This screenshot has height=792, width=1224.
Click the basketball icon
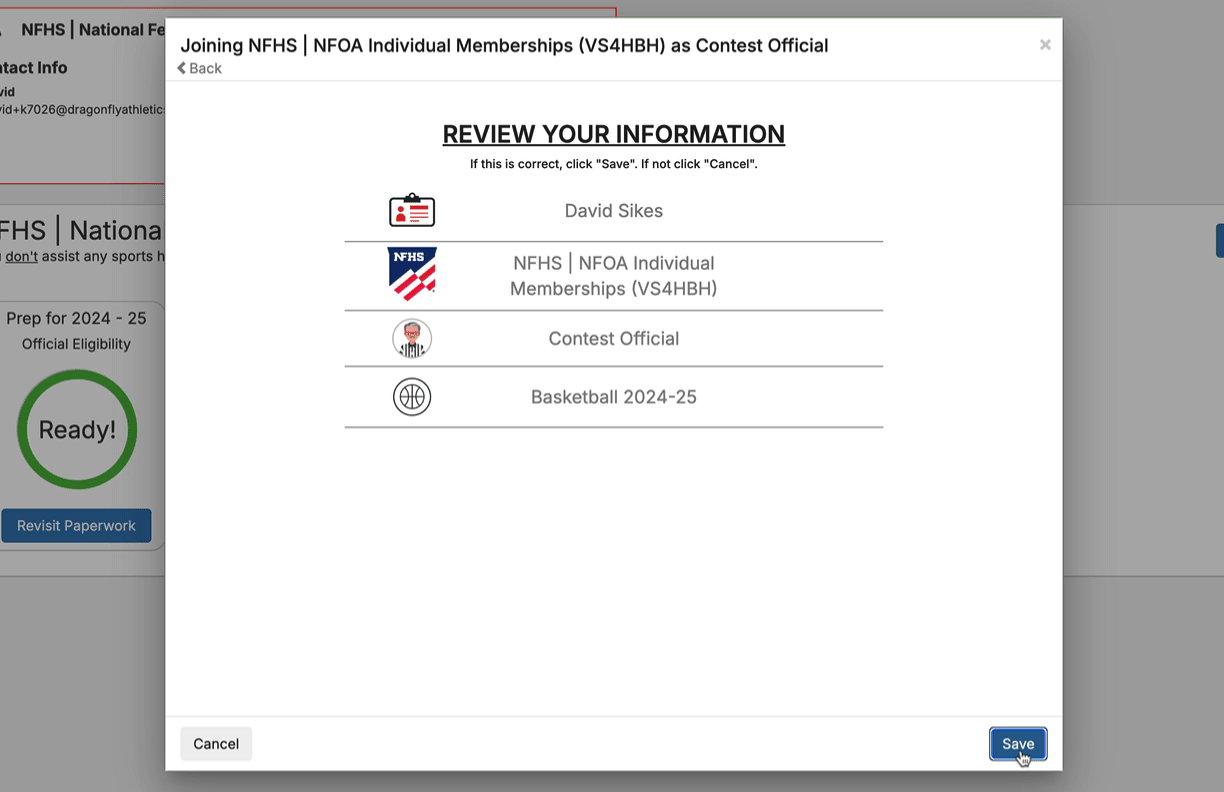[412, 397]
